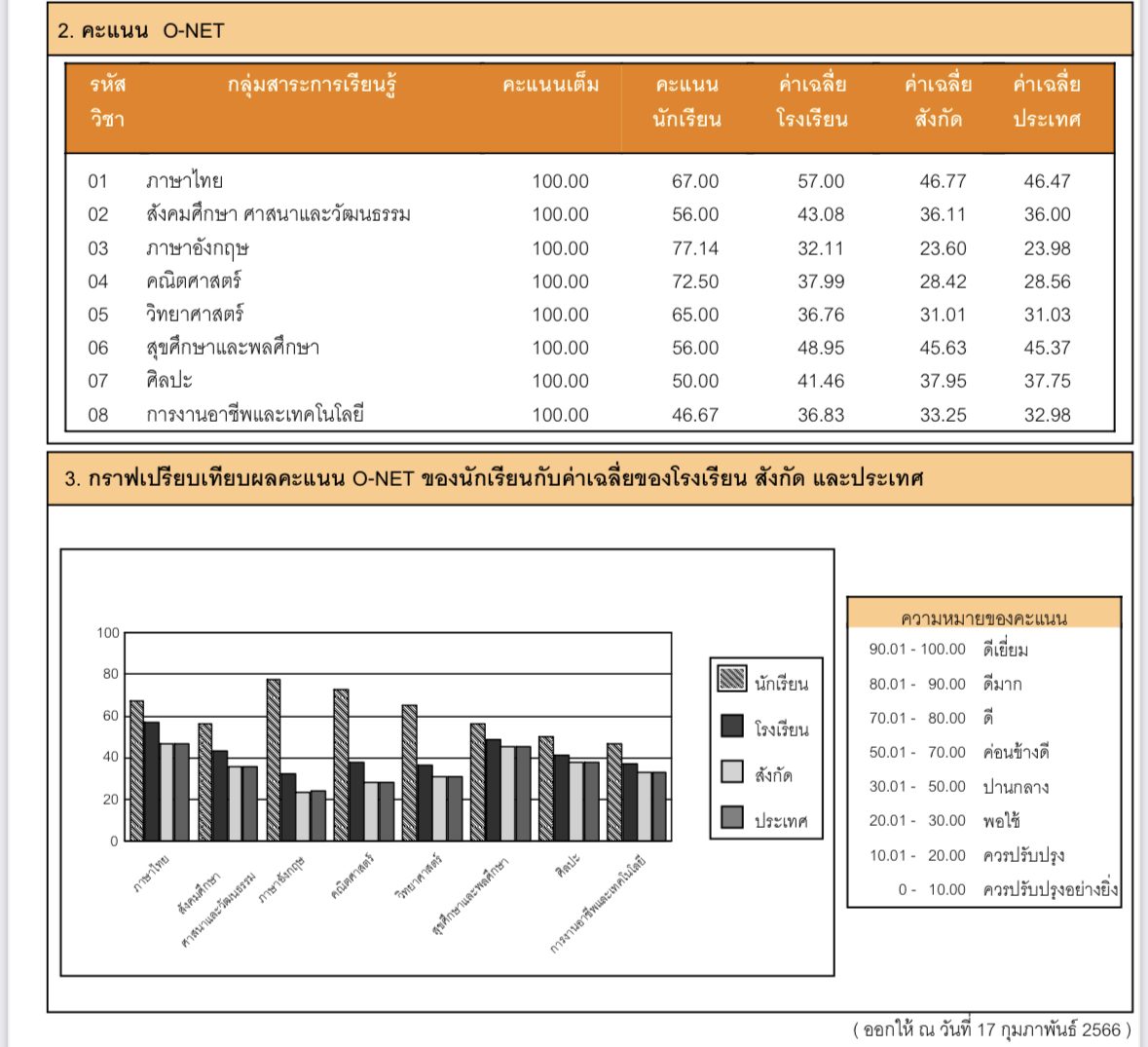
Task: Click the นักเรียน hatched legend swatch
Action: pyautogui.click(x=732, y=679)
